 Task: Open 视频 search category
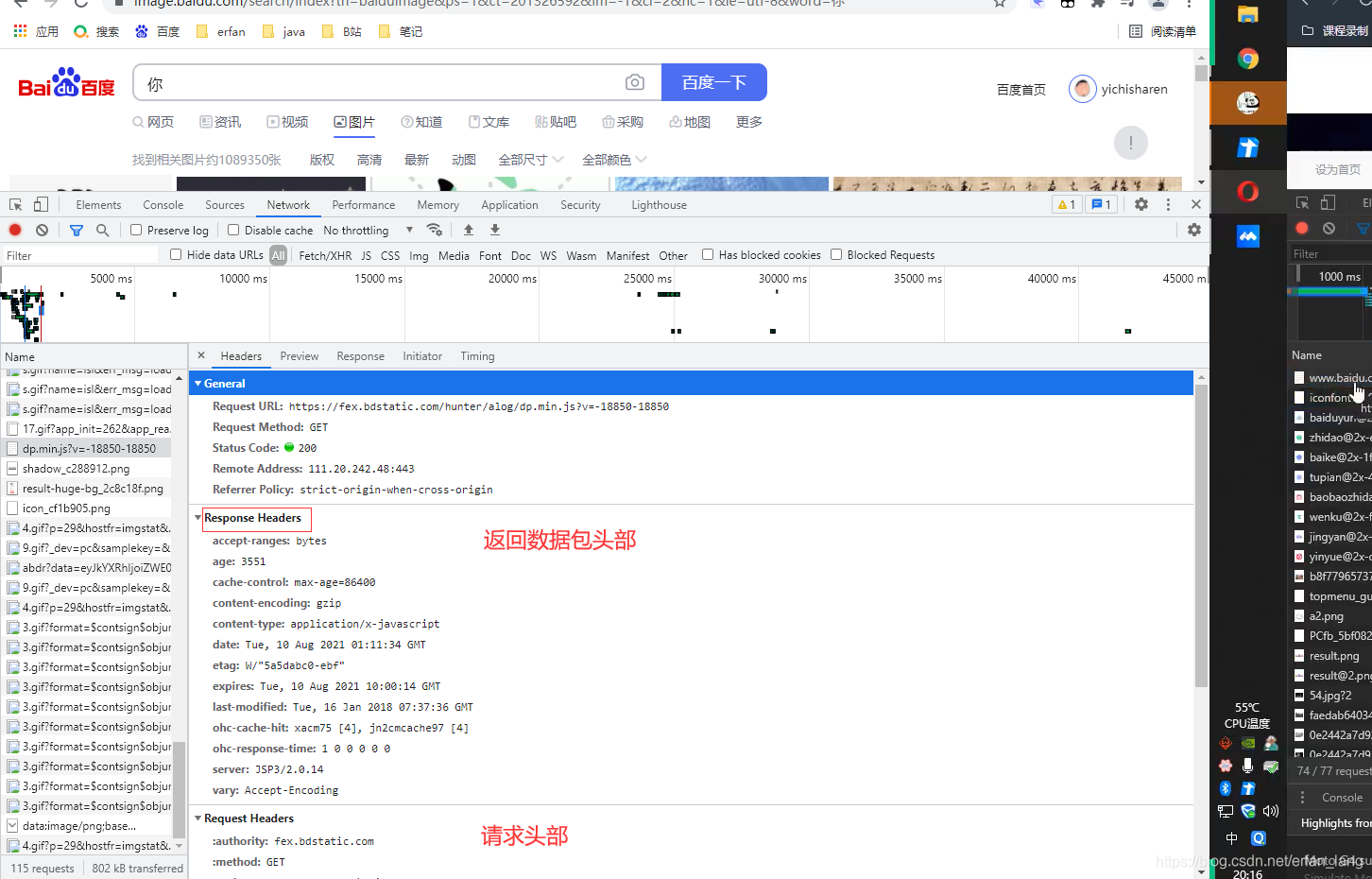click(x=287, y=122)
